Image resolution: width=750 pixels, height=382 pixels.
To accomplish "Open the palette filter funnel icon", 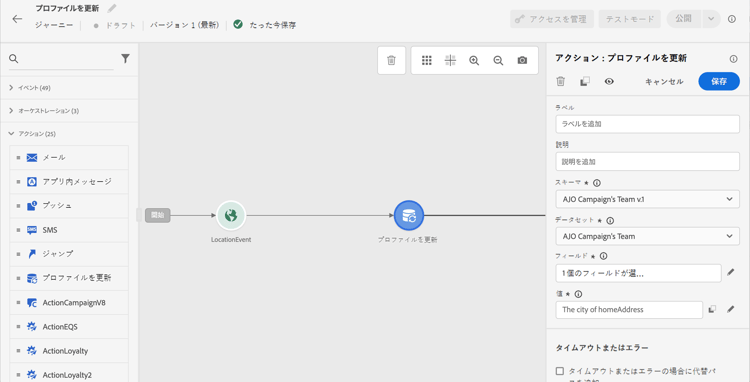I will [125, 59].
